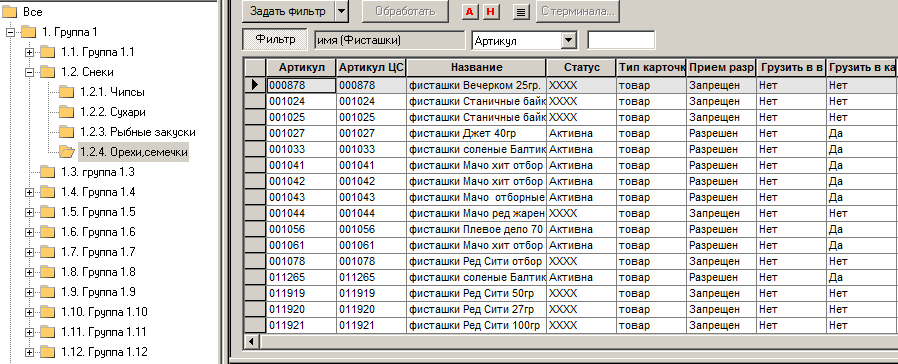898x364 pixels.
Task: Click the open folder icon of Орехи,семечки
Action: click(x=67, y=152)
